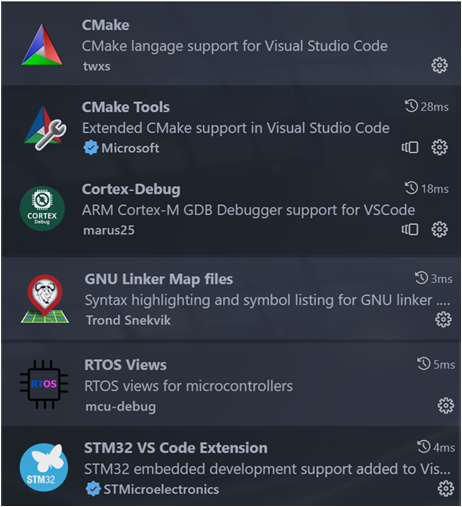Click the CMake Tools wrench logo

point(45,128)
